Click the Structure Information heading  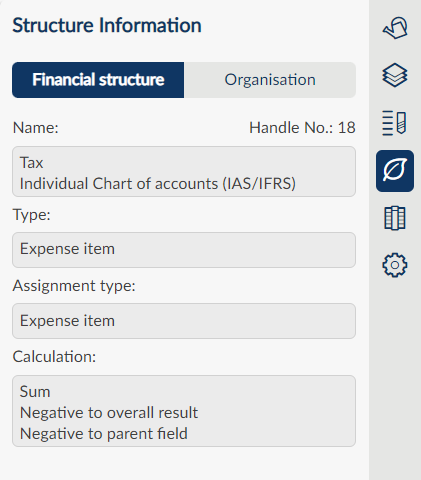tap(107, 25)
